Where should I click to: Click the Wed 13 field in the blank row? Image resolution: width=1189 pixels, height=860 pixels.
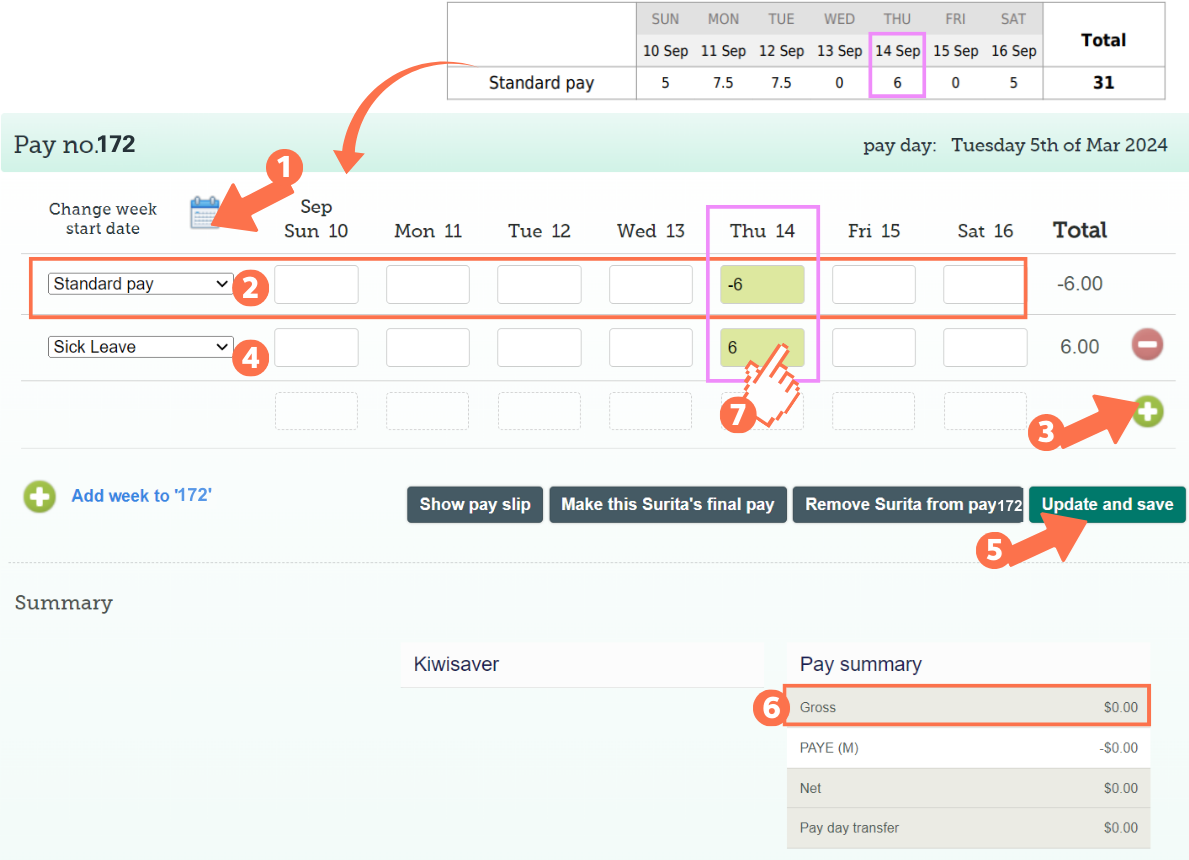pyautogui.click(x=651, y=410)
